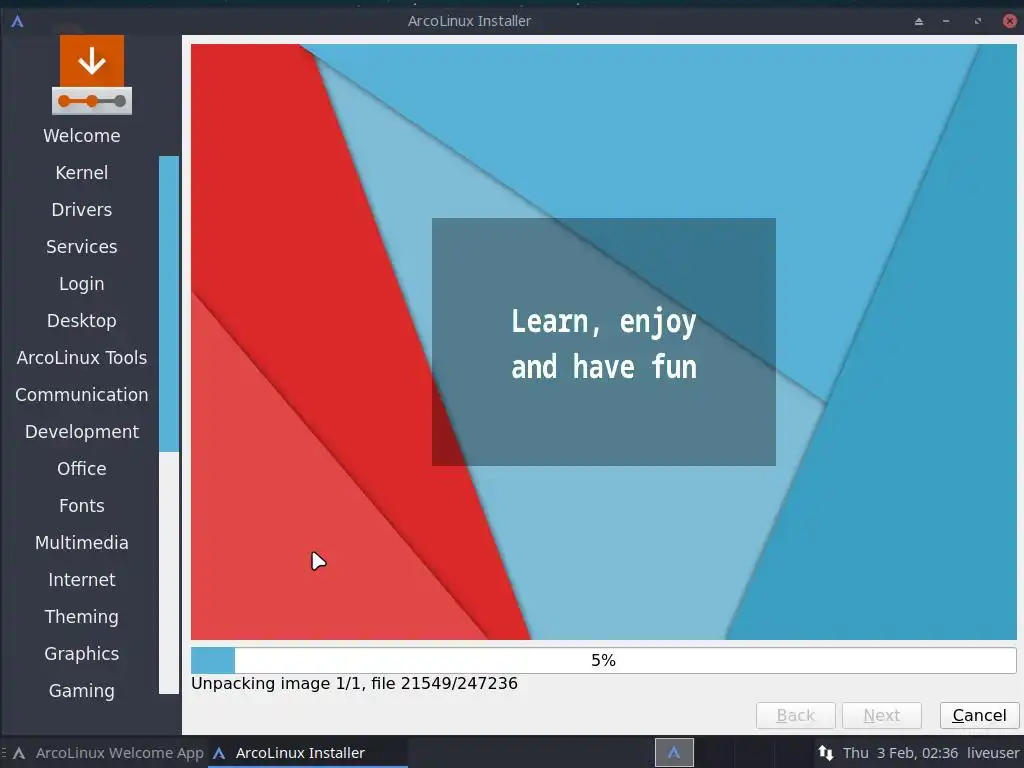Click the network transfer arrows tray icon
The image size is (1024, 768).
(826, 752)
